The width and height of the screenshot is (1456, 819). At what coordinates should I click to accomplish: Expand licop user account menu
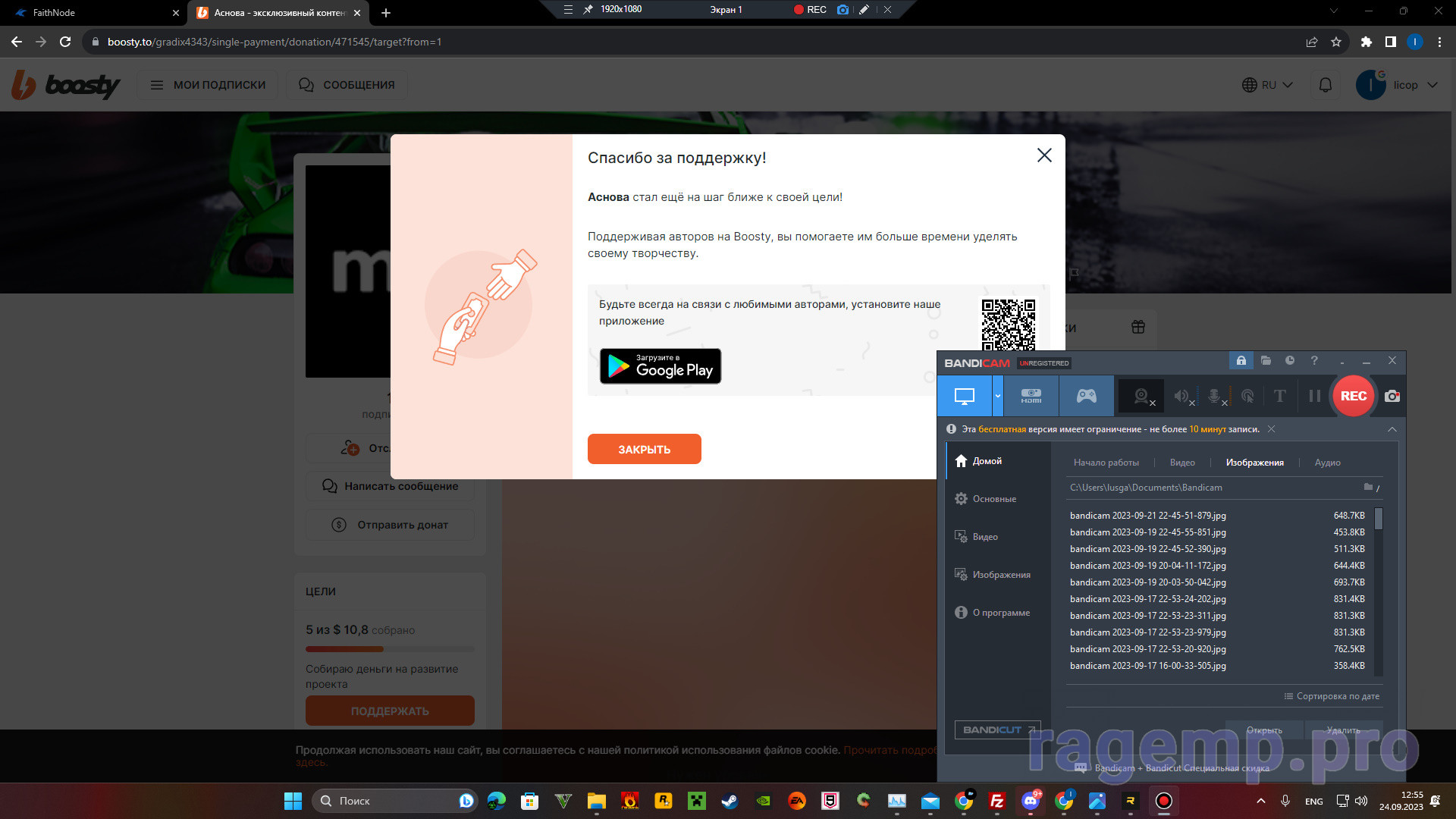pyautogui.click(x=1397, y=85)
